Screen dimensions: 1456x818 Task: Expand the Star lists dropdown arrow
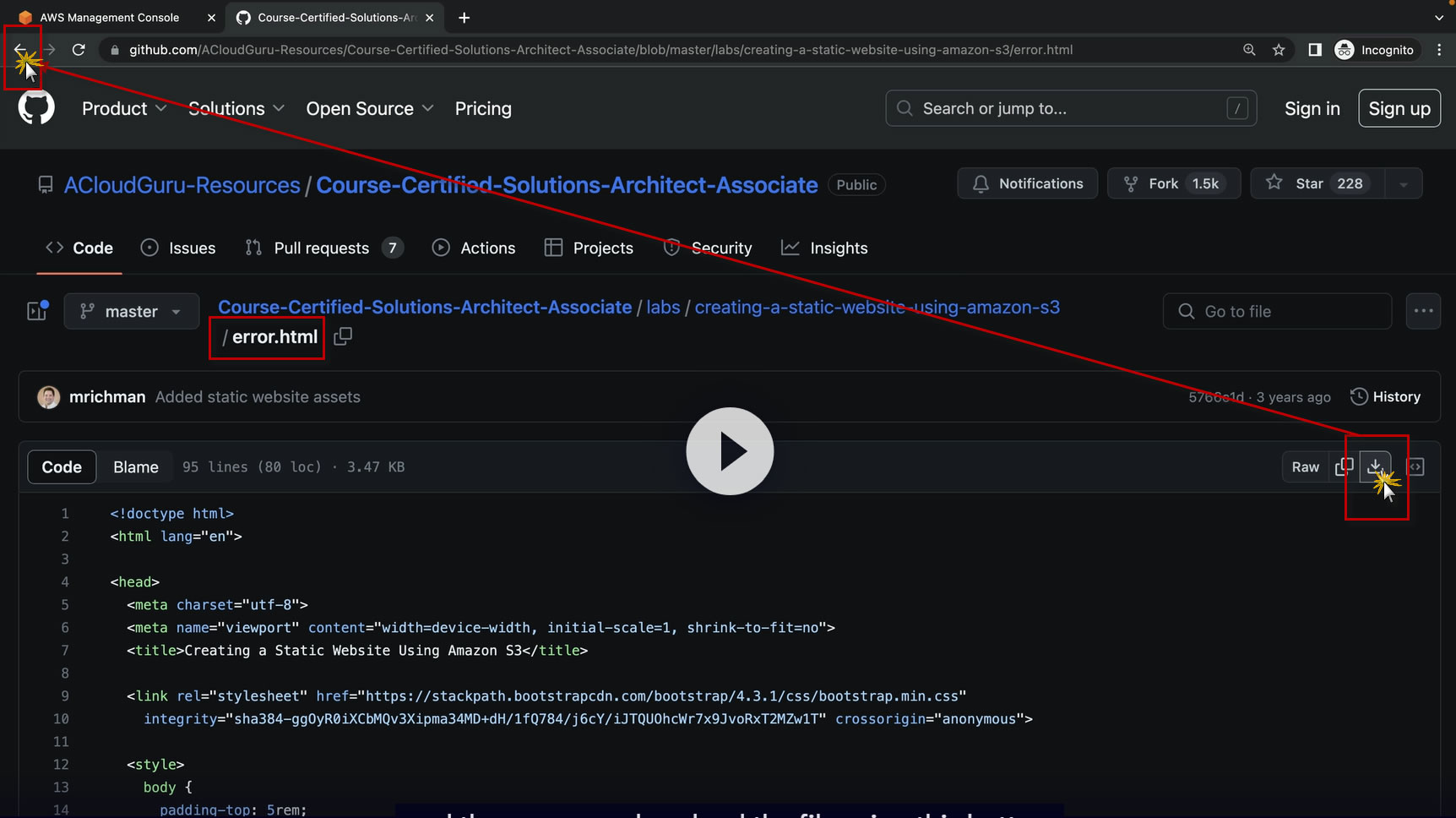(1404, 184)
